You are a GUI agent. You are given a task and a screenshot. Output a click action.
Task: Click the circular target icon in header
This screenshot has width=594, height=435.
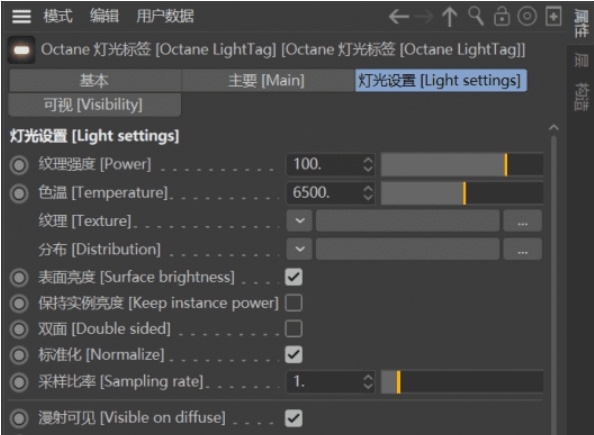tap(527, 16)
